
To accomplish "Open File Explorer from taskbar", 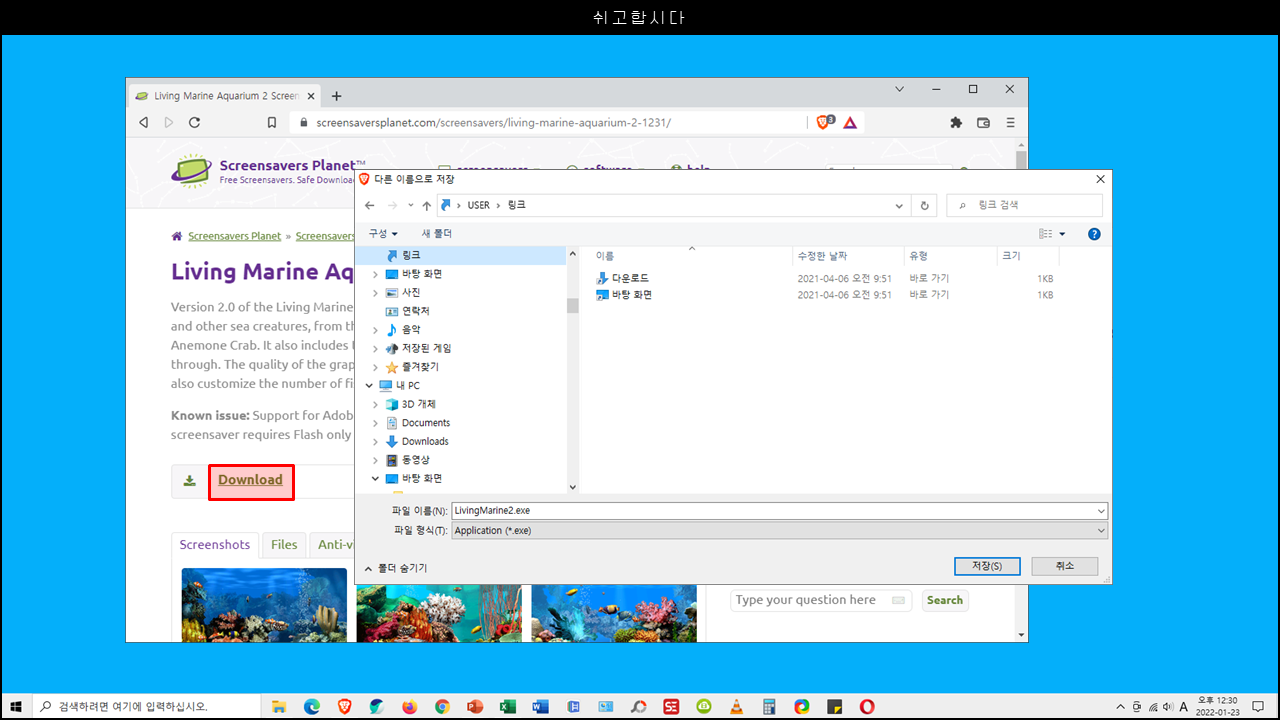I will coord(279,706).
